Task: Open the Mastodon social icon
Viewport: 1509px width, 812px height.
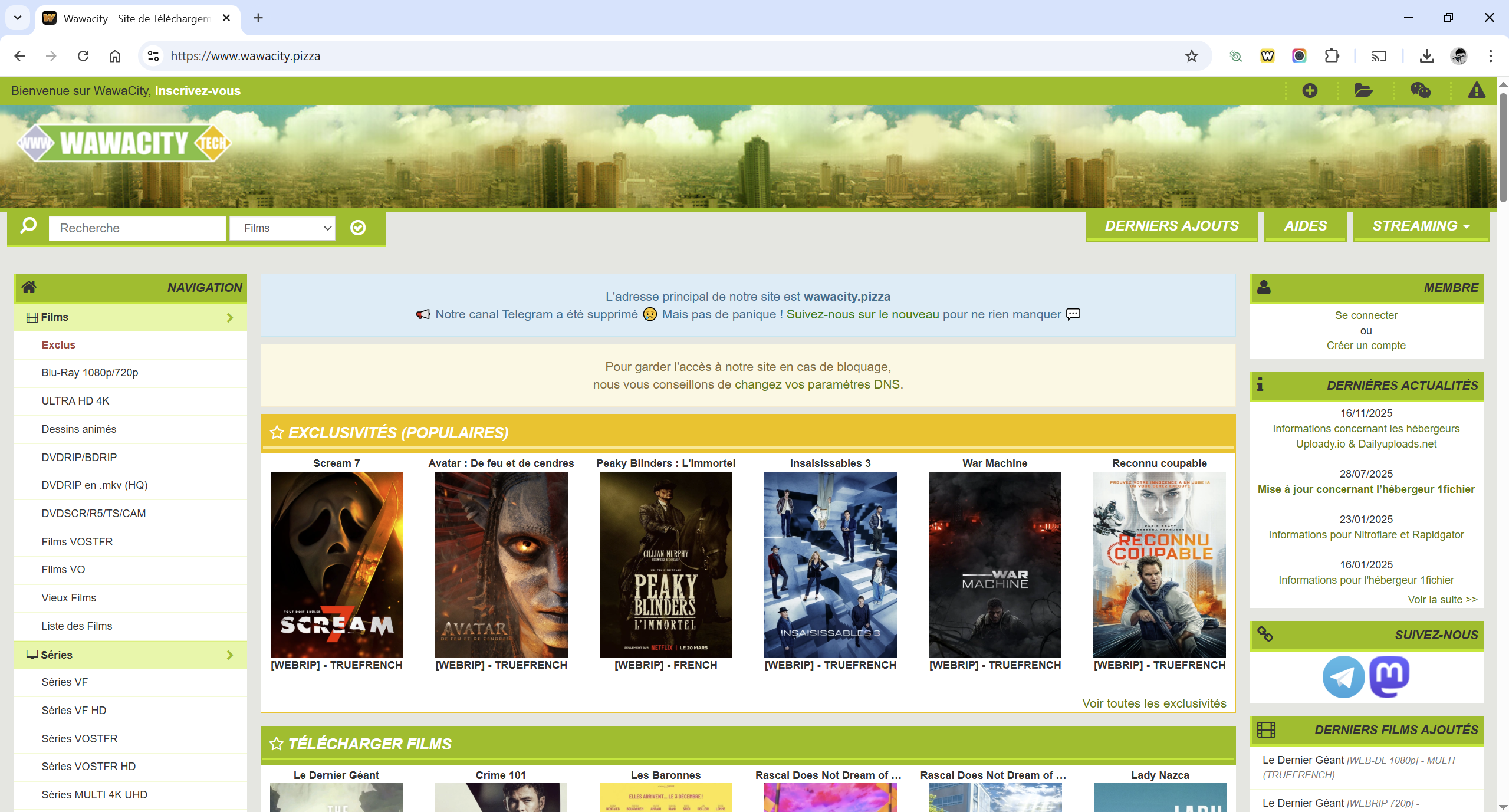Action: point(1389,676)
